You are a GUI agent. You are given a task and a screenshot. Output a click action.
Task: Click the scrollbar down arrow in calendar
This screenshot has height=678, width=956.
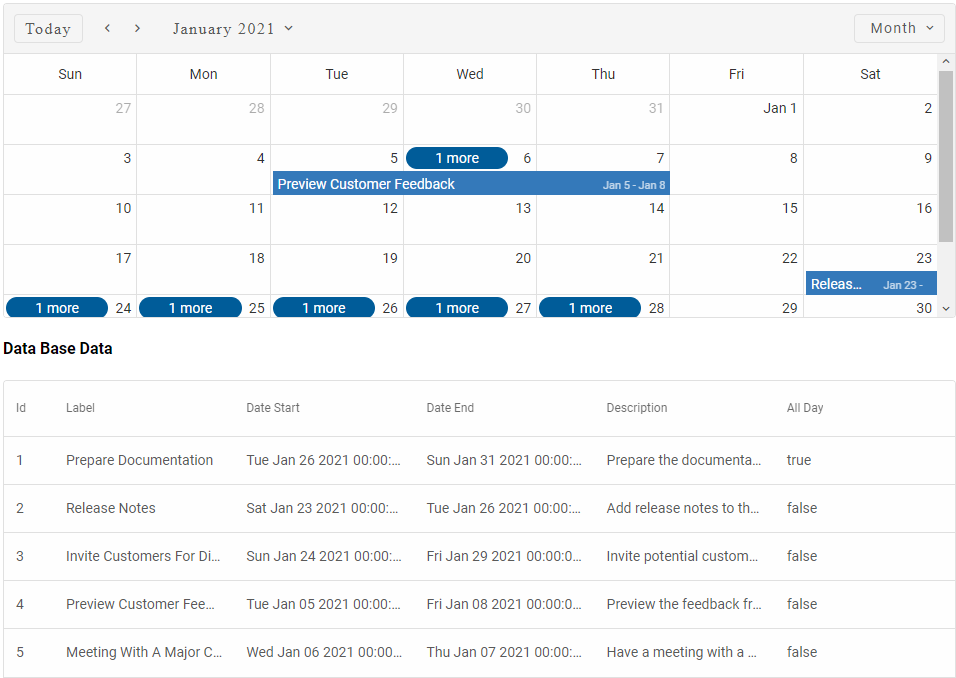pyautogui.click(x=946, y=308)
